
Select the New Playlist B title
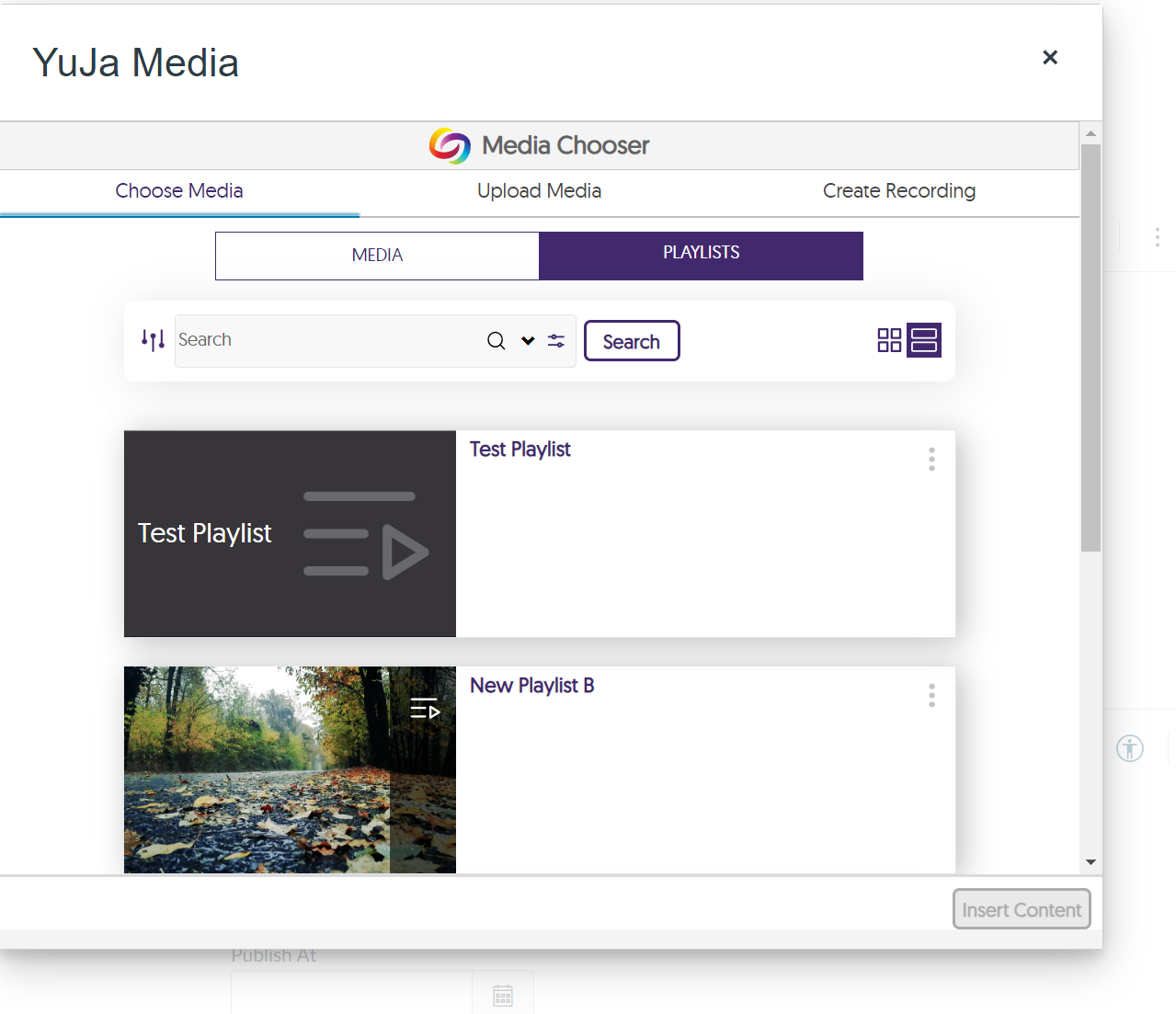532,686
